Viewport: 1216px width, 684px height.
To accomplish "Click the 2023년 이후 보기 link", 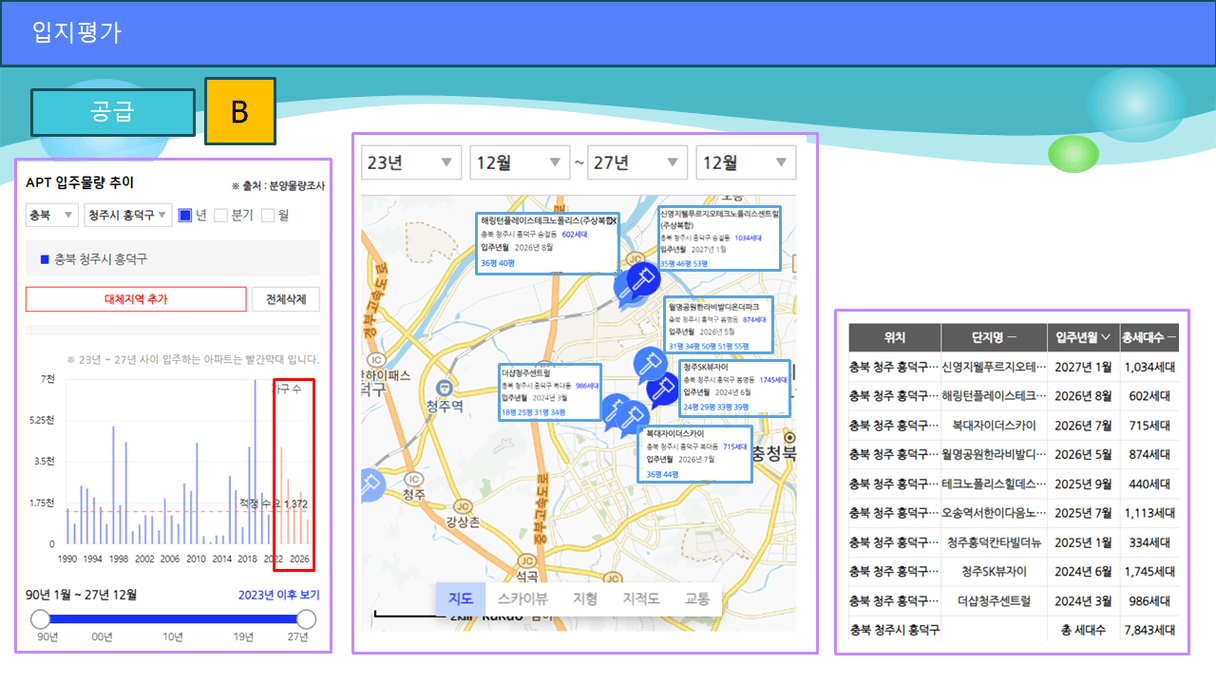I will point(279,594).
